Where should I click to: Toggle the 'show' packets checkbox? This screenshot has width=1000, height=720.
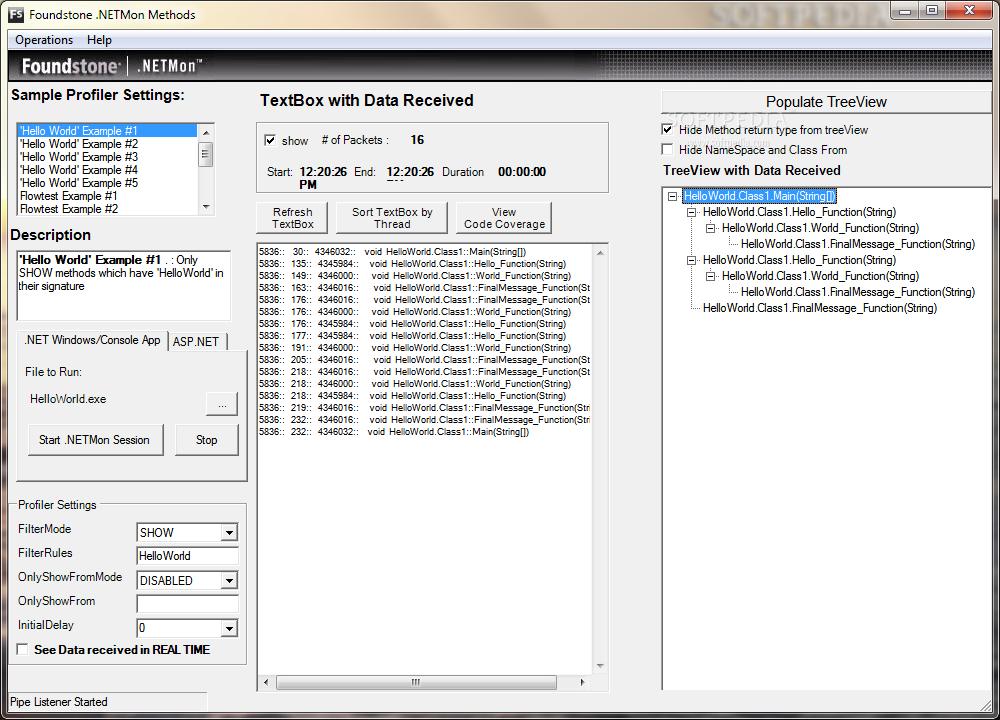click(x=270, y=140)
